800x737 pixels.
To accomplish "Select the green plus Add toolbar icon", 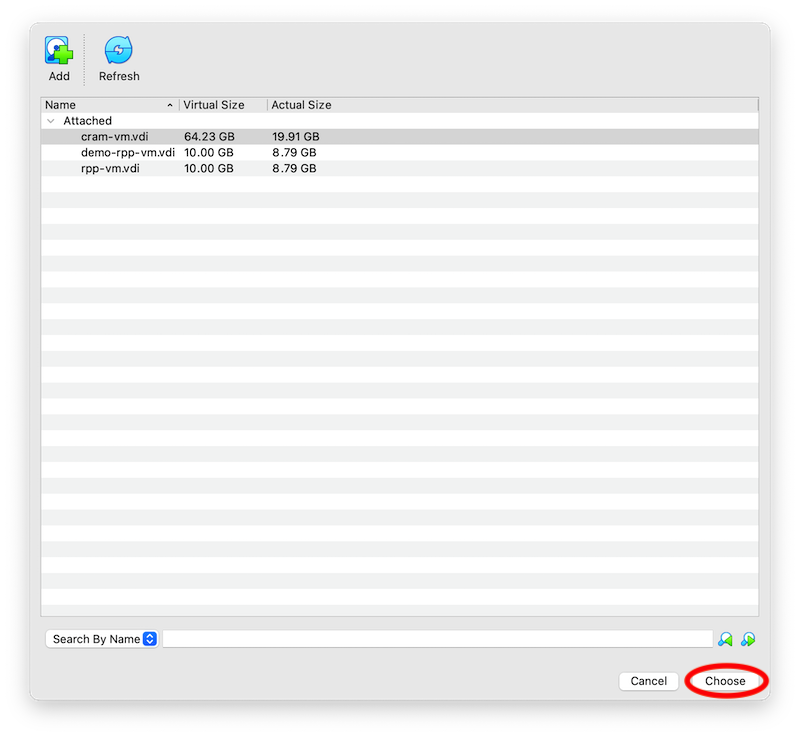I will (x=58, y=50).
